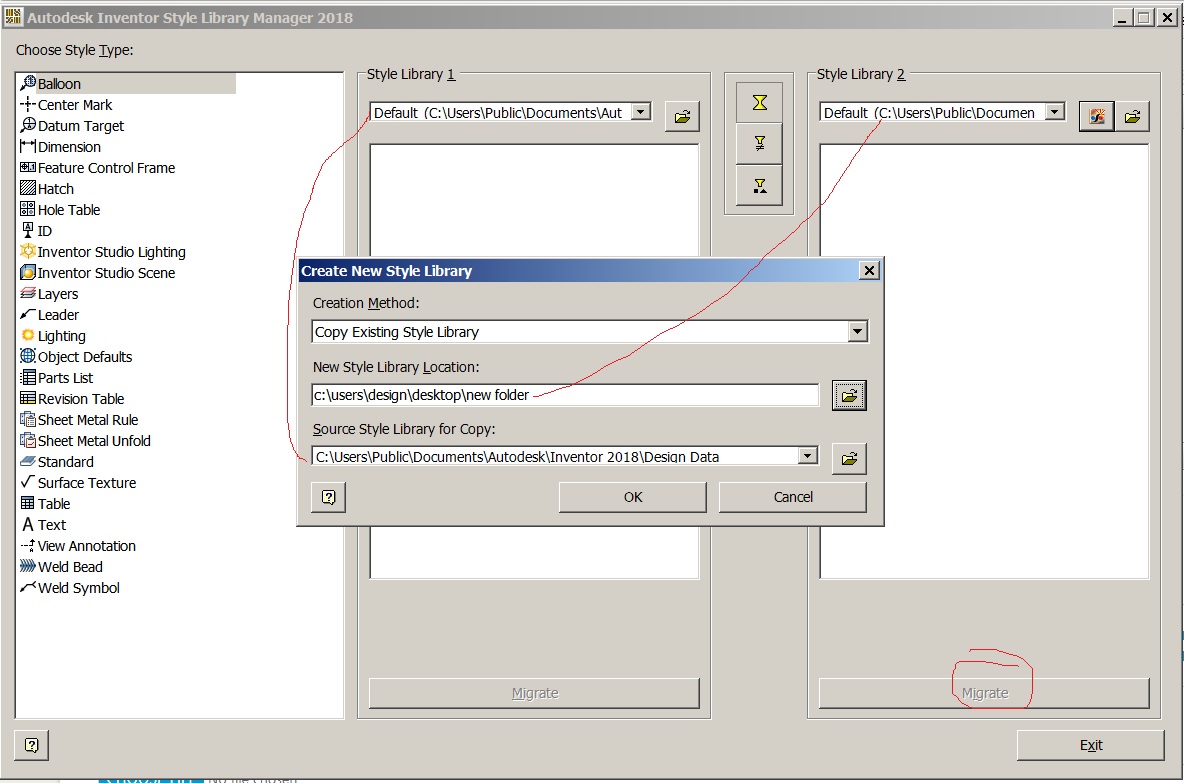
Task: Click the middle not-equal filter button
Action: [x=760, y=143]
